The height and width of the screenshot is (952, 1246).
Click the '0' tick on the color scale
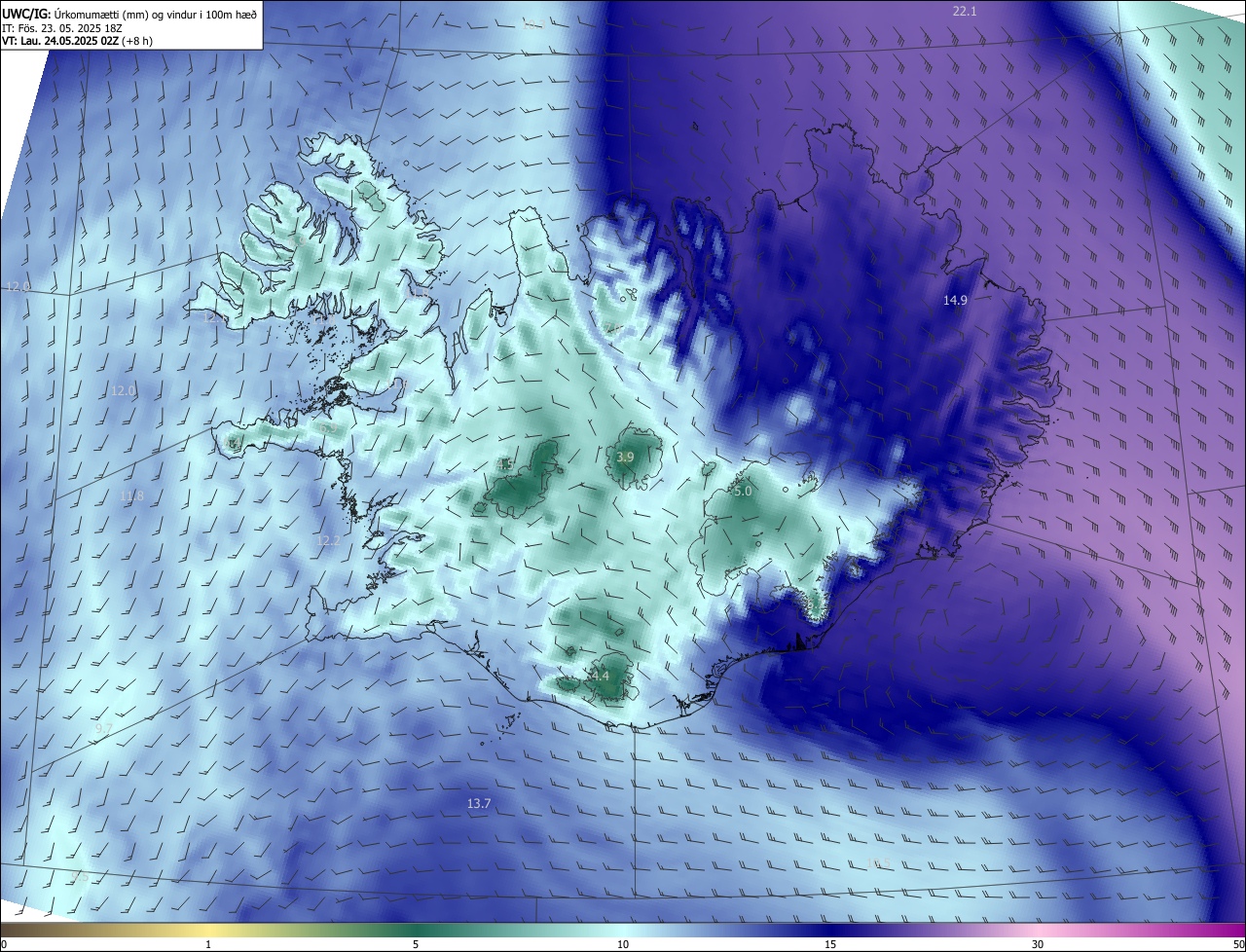(x=4, y=944)
